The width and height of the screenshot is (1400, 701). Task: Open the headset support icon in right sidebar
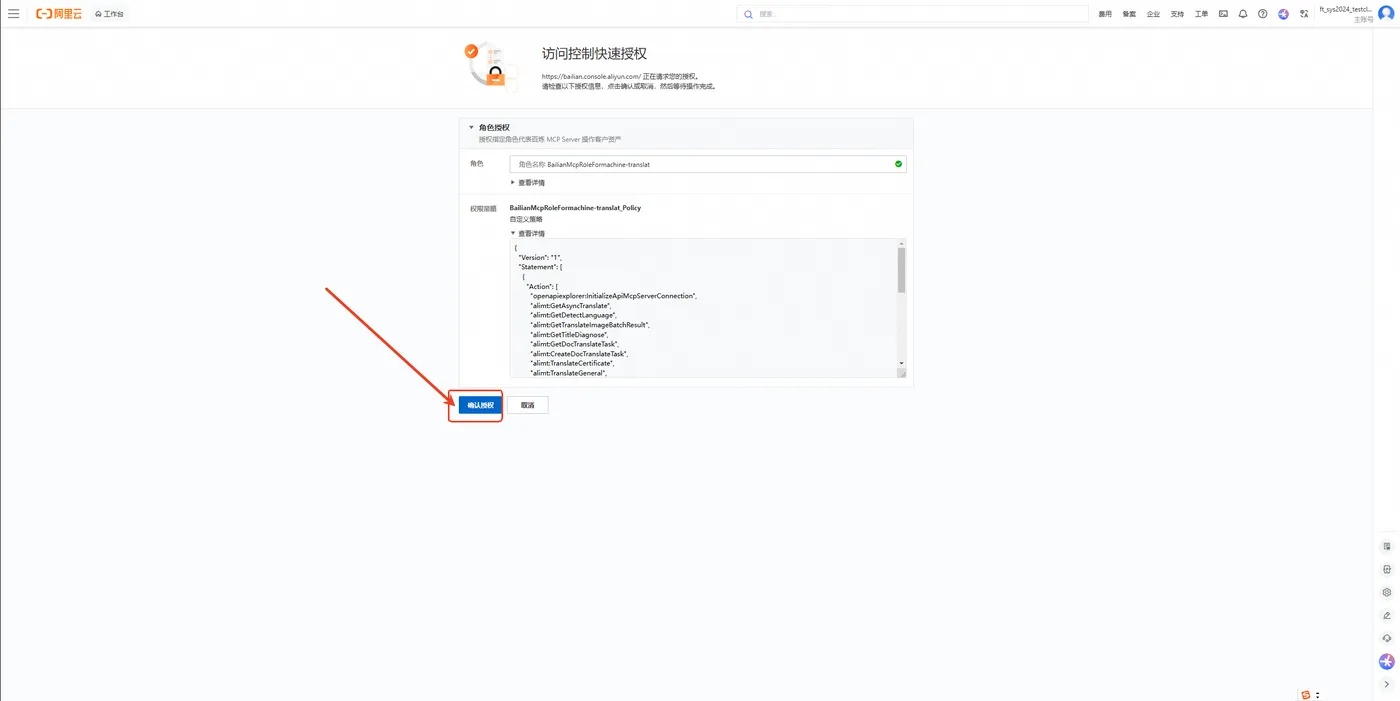click(x=1386, y=638)
